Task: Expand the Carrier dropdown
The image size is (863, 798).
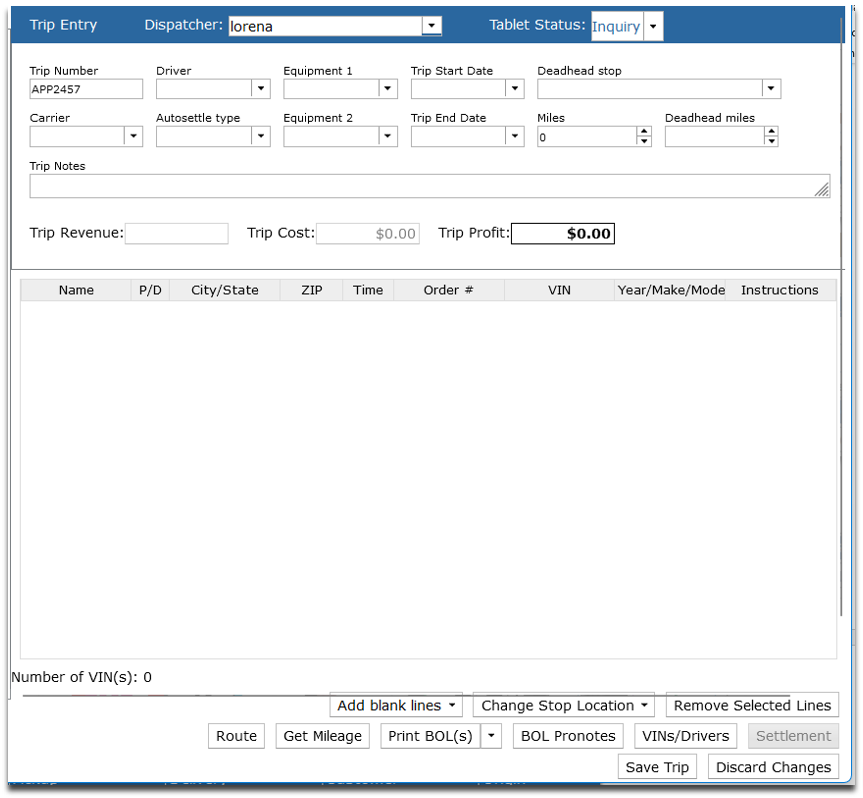Action: [133, 136]
